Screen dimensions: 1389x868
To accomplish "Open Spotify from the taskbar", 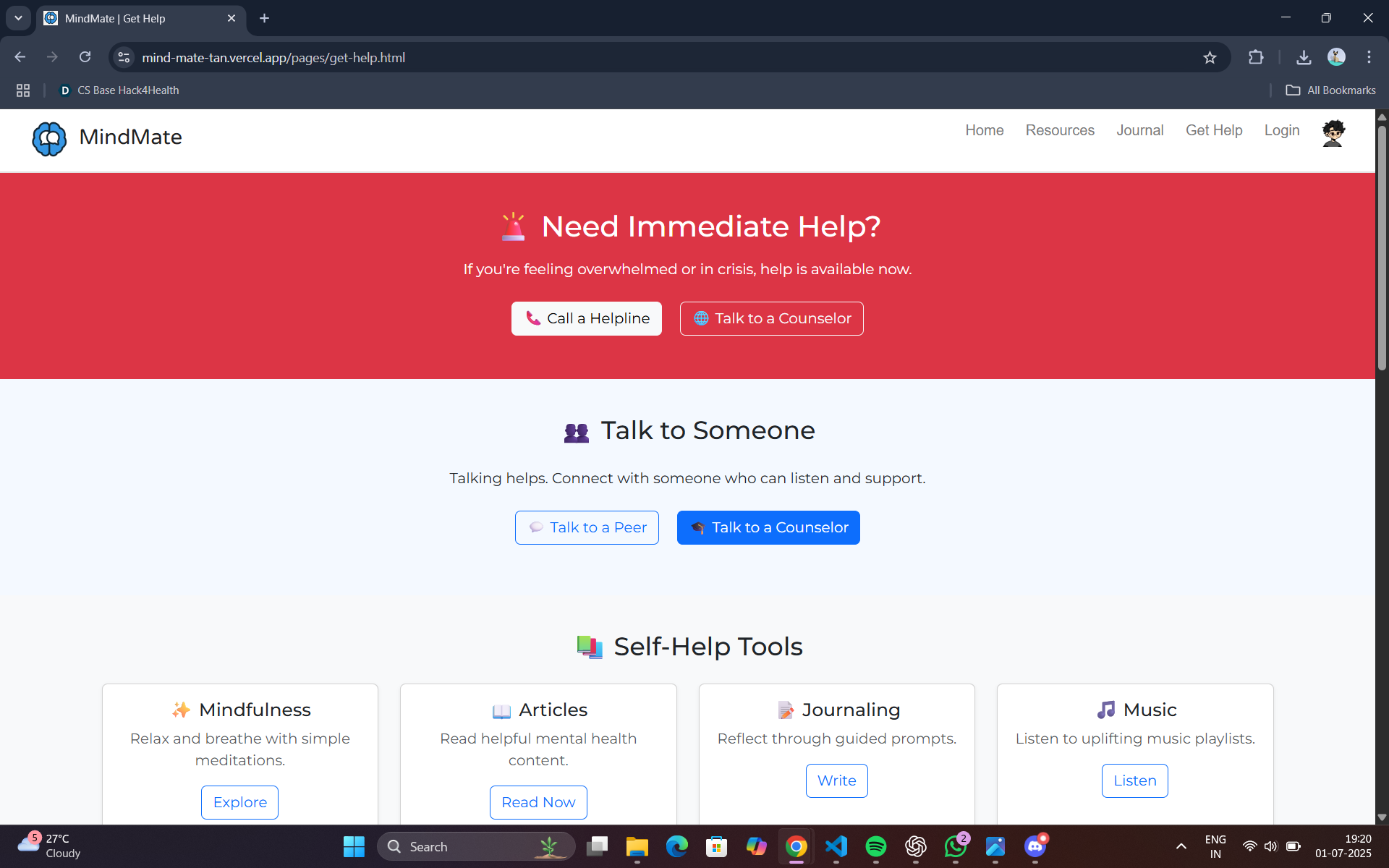I will tap(875, 846).
